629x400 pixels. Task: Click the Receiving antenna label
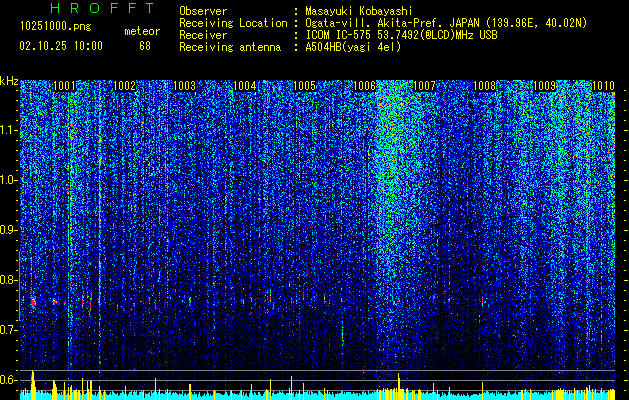click(230, 47)
